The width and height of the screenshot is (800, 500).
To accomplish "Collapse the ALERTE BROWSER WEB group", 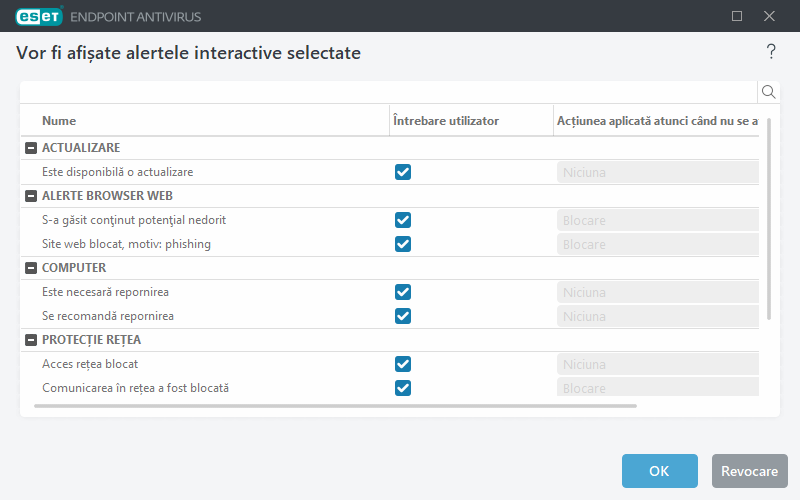I will click(x=30, y=196).
